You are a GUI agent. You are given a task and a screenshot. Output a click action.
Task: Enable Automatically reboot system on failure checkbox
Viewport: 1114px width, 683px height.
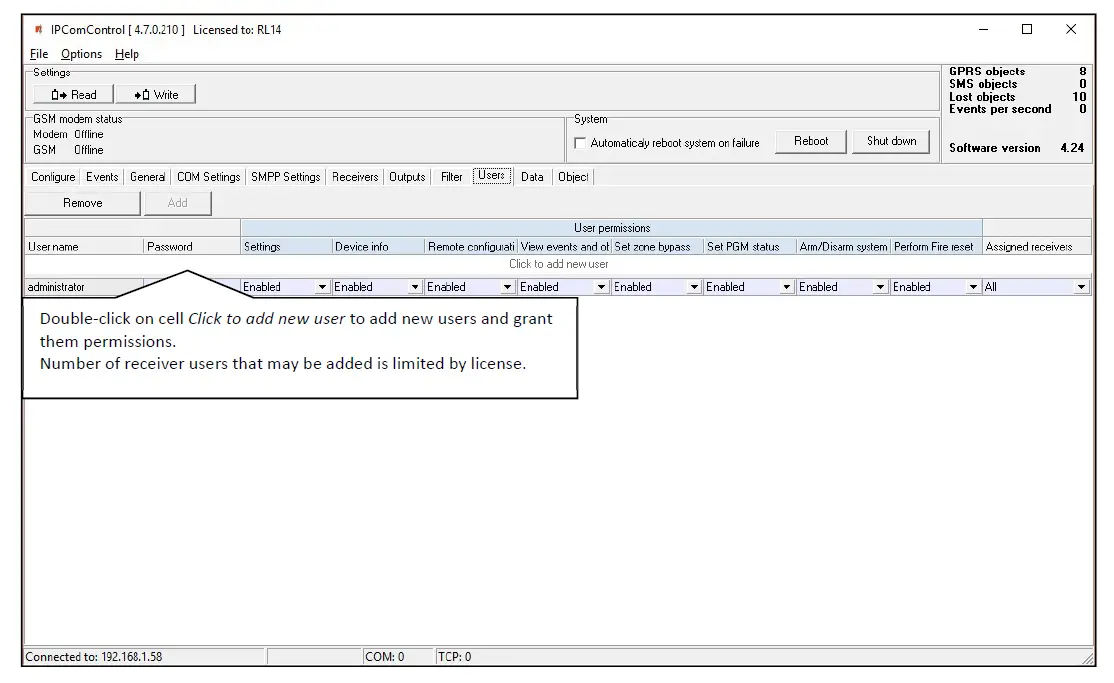pos(580,143)
